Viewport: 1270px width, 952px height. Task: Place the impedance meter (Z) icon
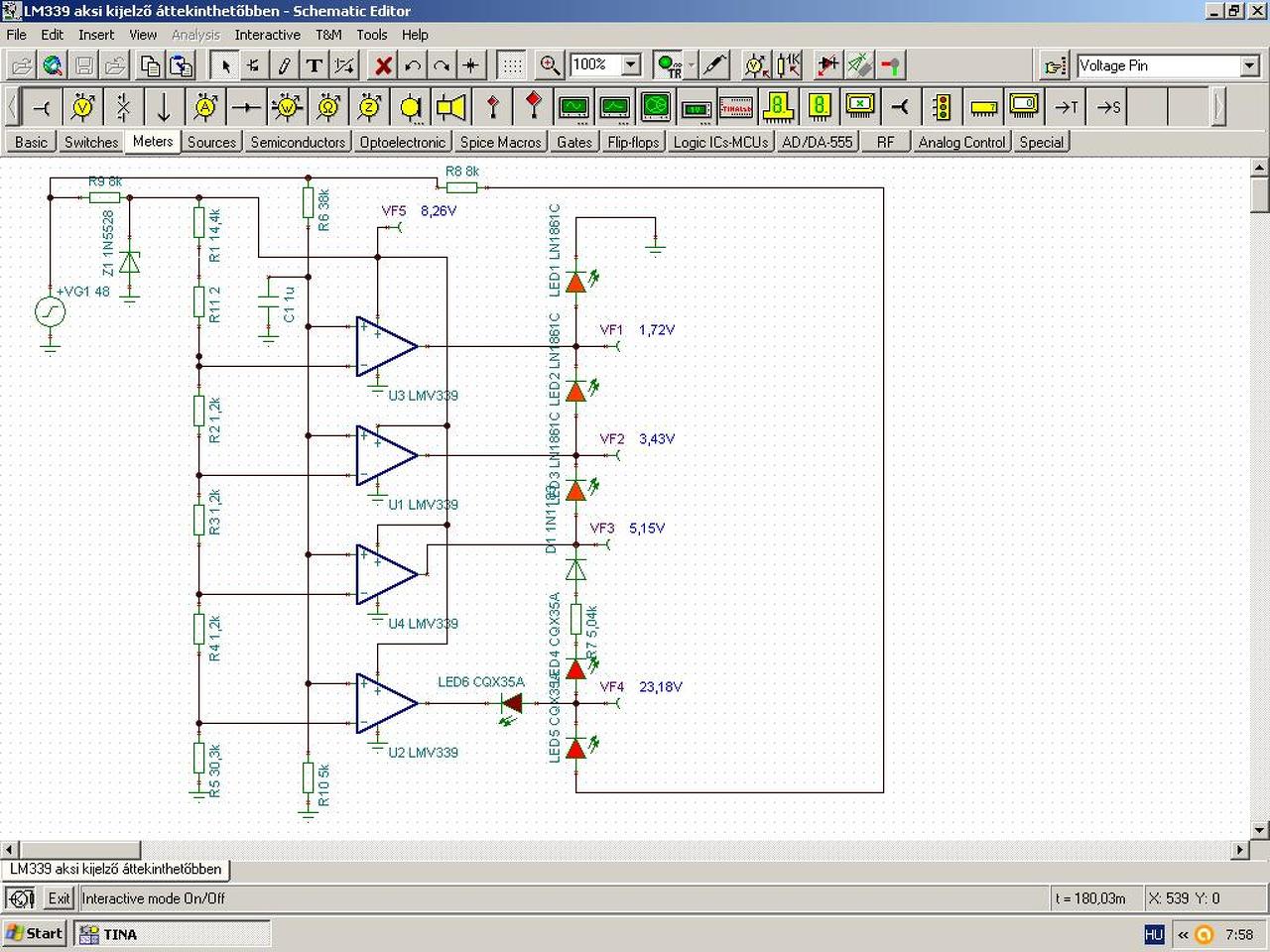(369, 106)
